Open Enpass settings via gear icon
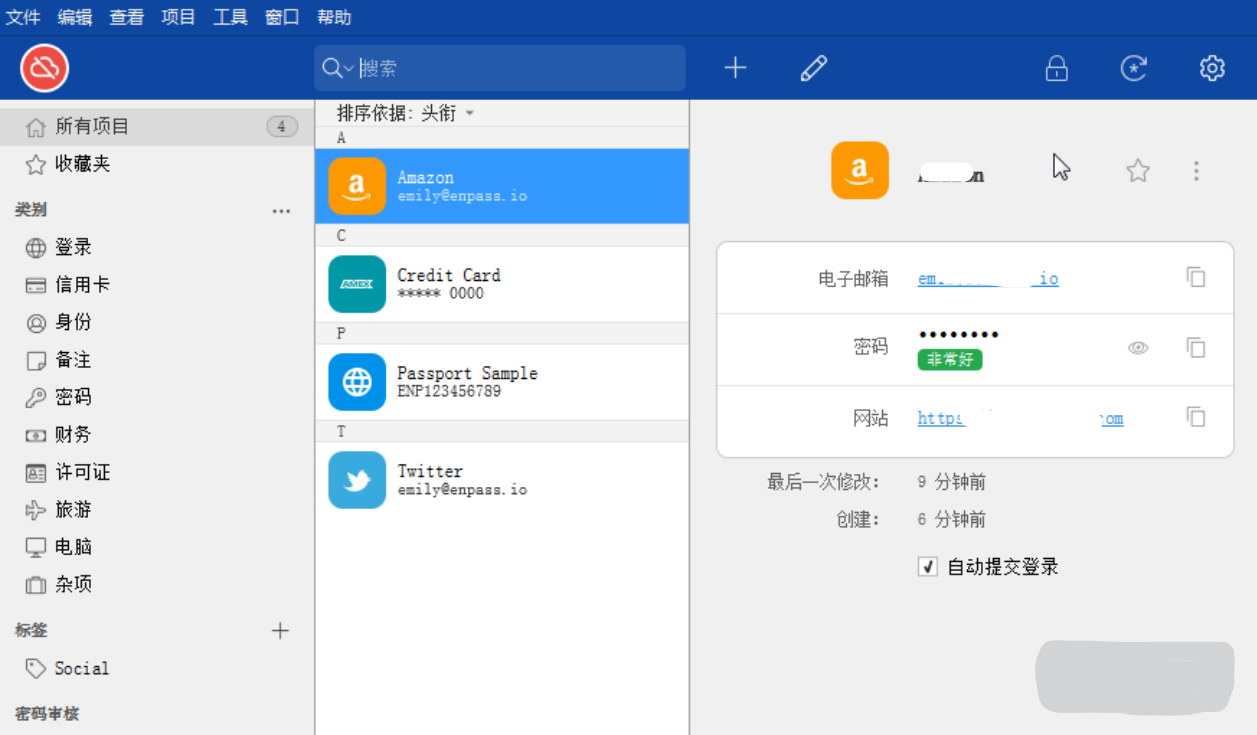The width and height of the screenshot is (1257, 735). (1211, 69)
